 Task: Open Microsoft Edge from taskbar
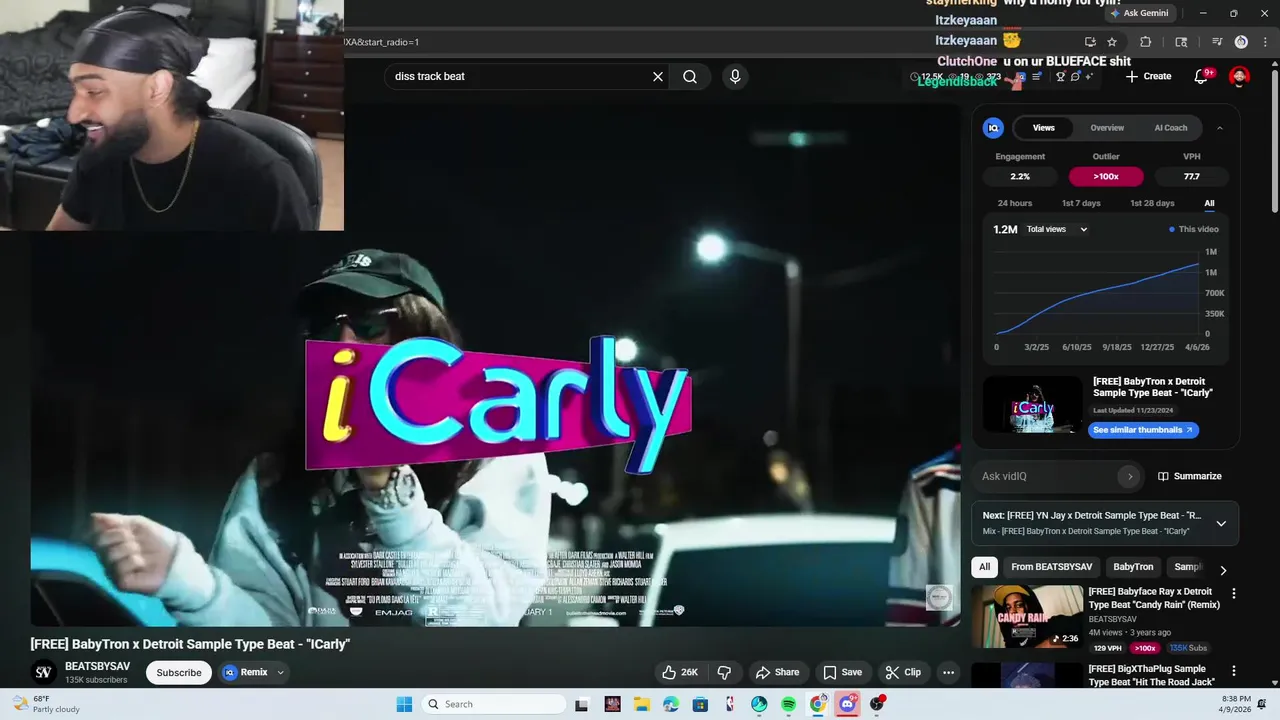pos(670,704)
